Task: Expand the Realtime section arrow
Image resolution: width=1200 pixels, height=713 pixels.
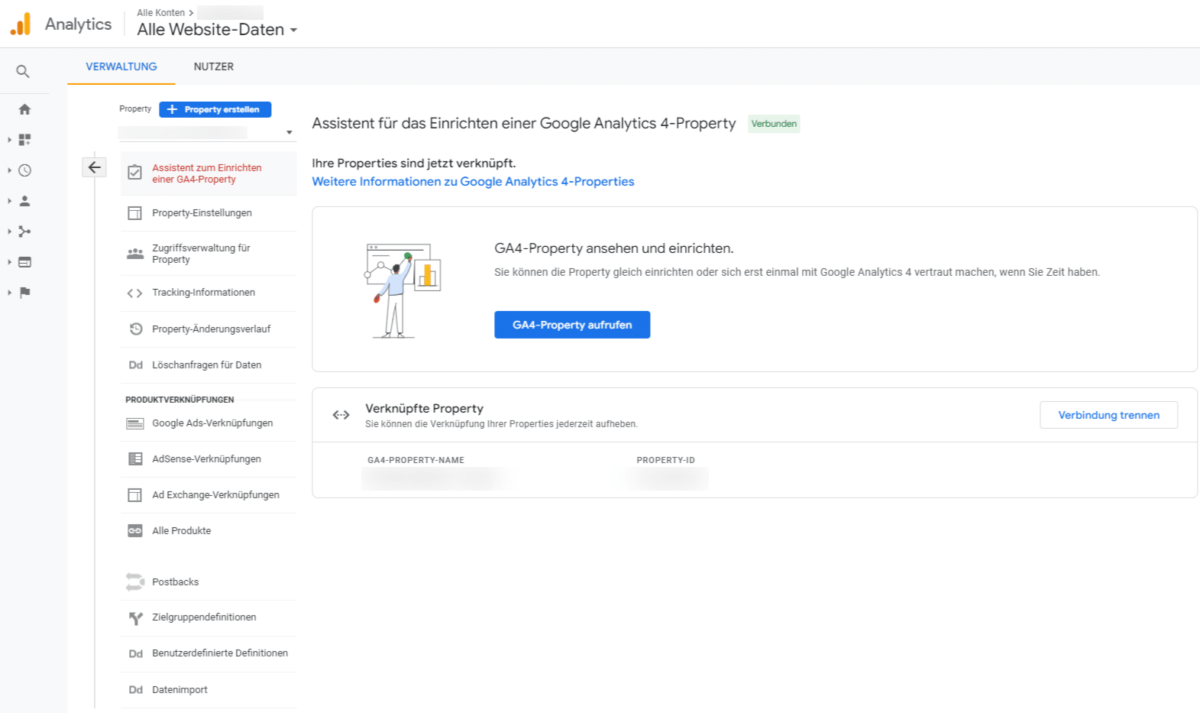Action: coord(10,170)
